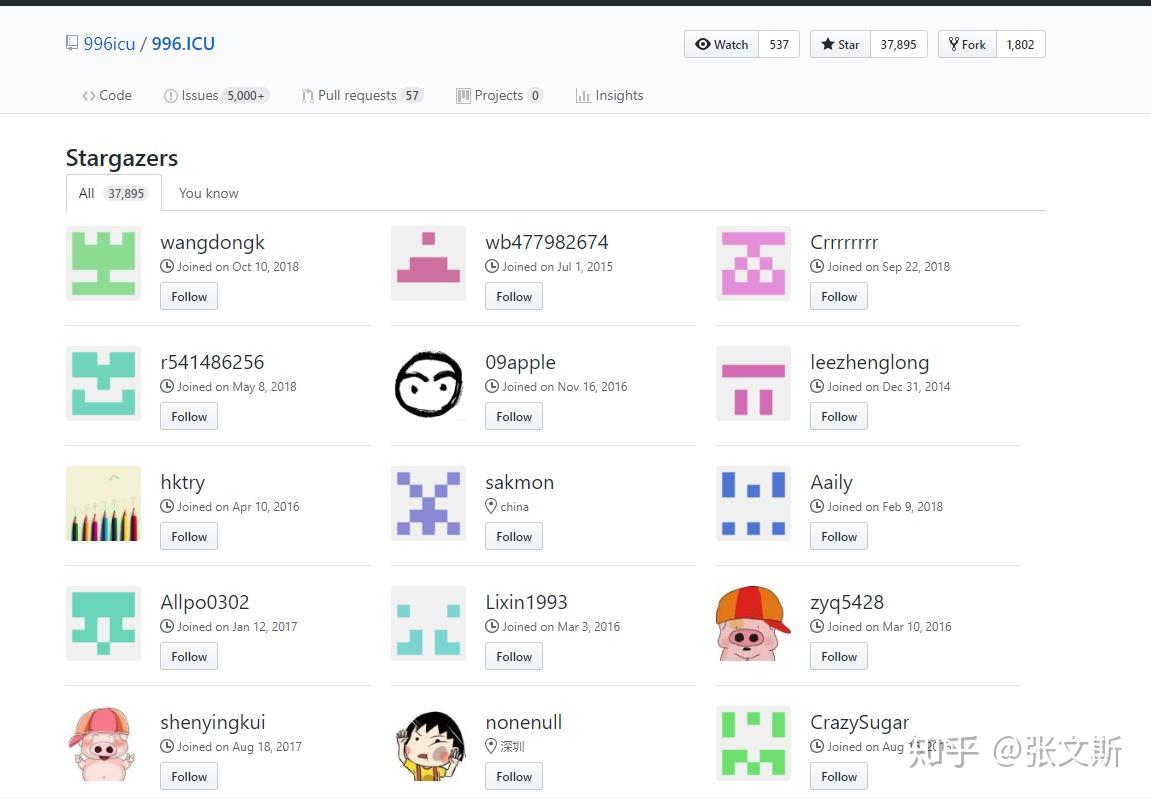
Task: Open the Projects tab
Action: (x=499, y=95)
